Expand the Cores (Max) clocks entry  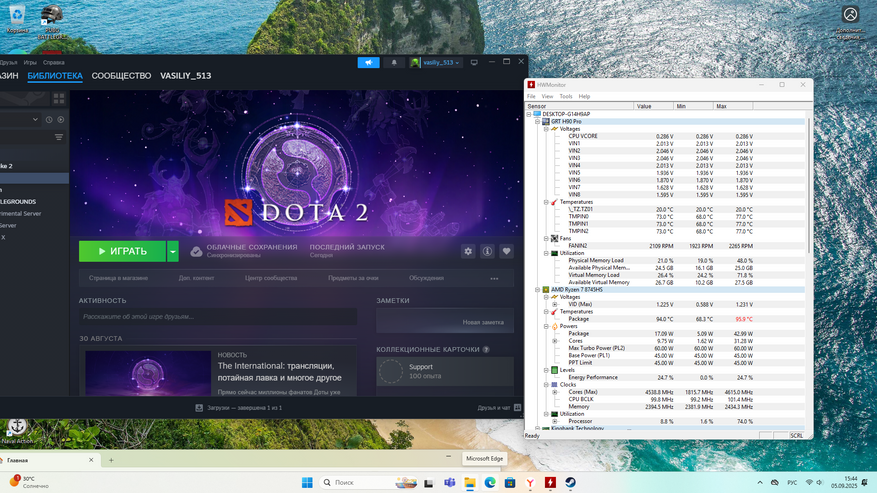[x=555, y=392]
